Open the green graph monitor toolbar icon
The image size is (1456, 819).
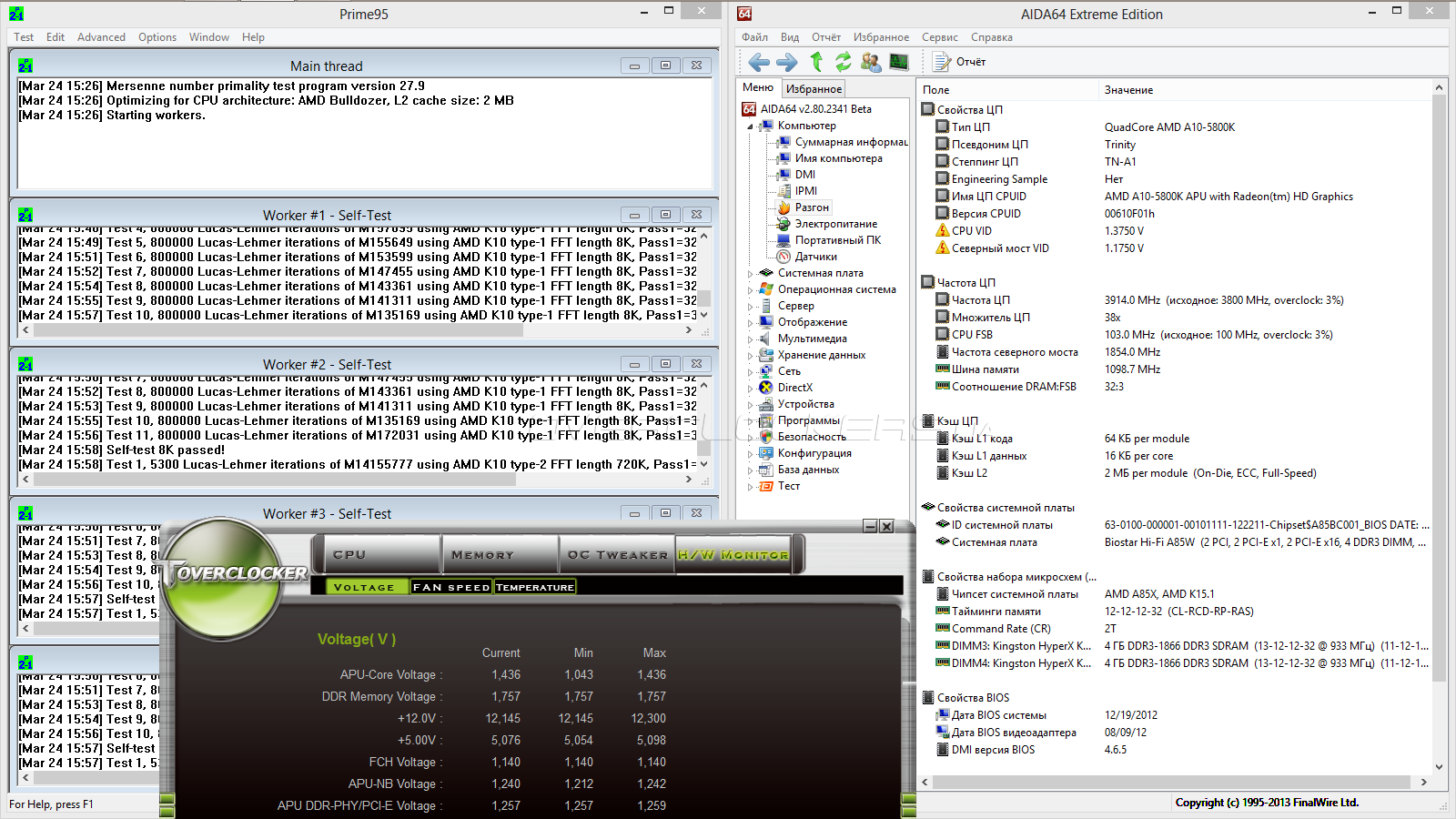coord(899,62)
